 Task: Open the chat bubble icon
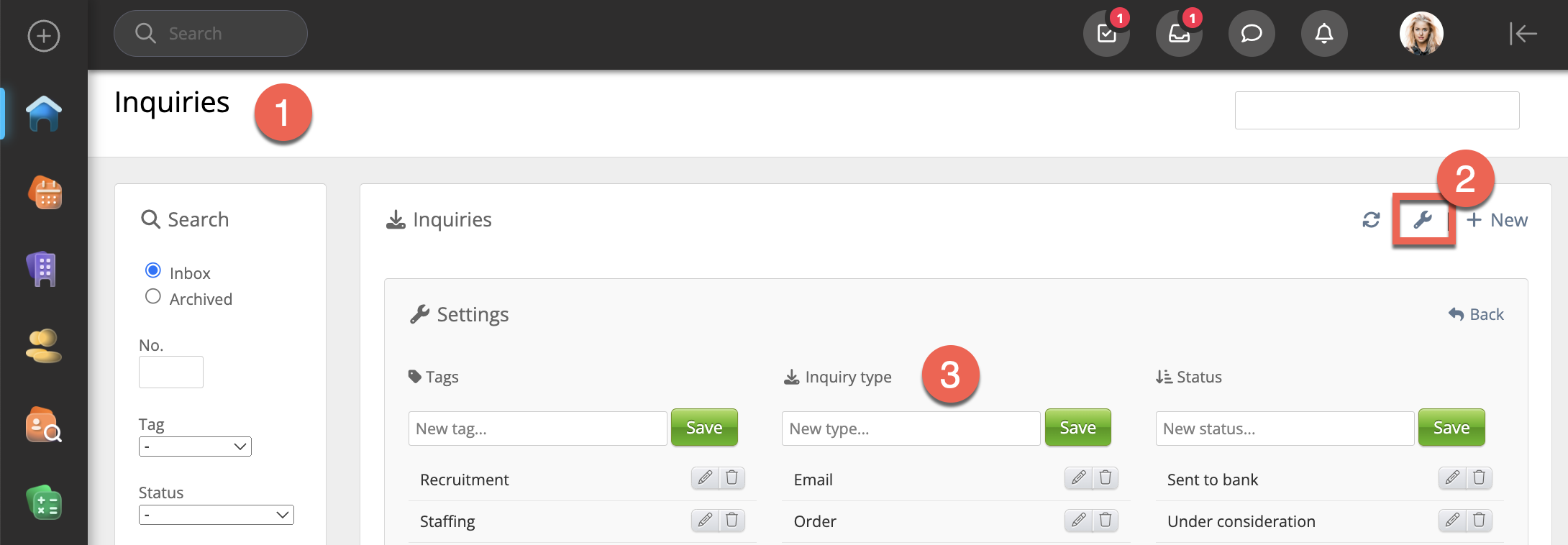(1252, 34)
